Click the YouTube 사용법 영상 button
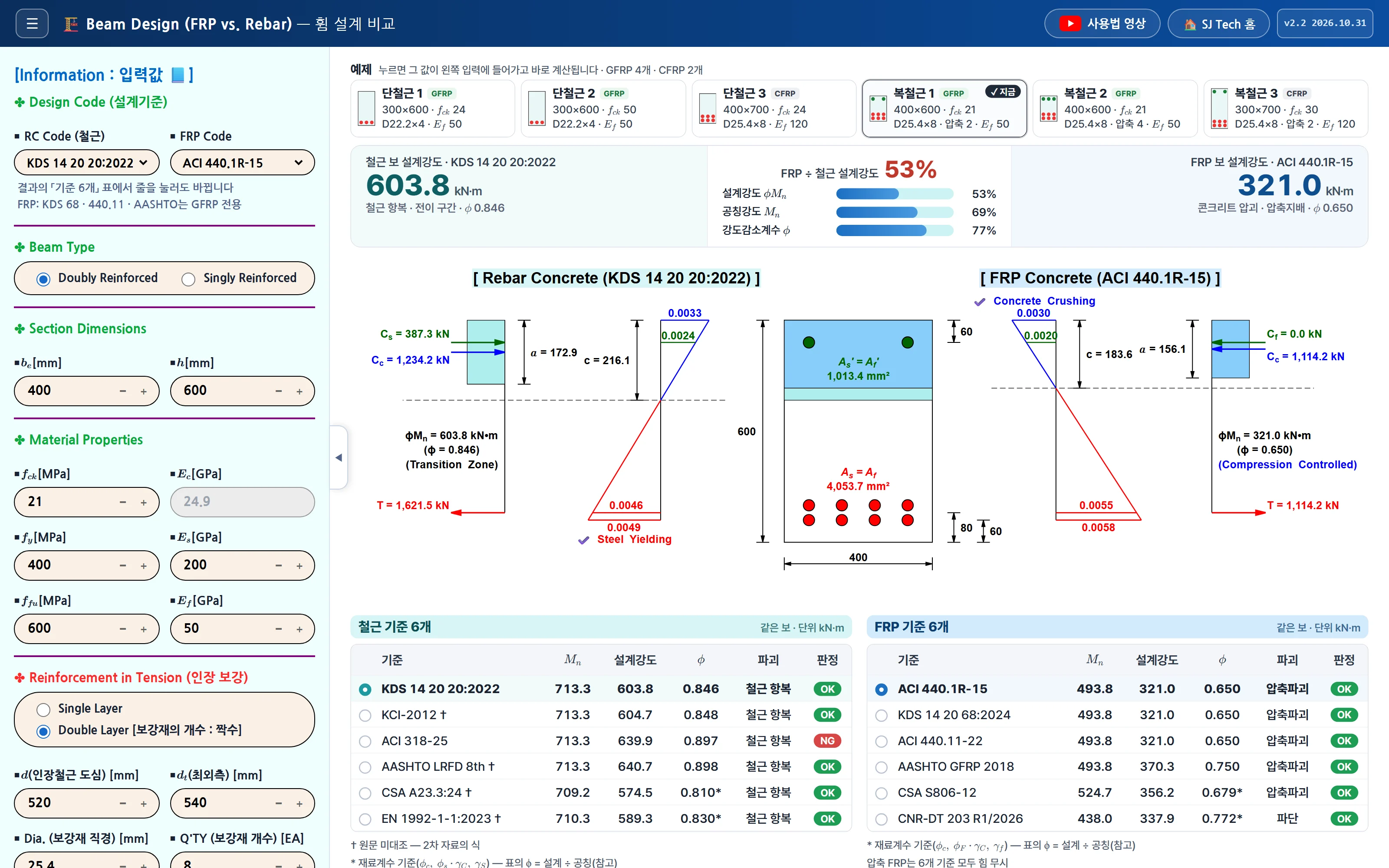 click(1102, 23)
